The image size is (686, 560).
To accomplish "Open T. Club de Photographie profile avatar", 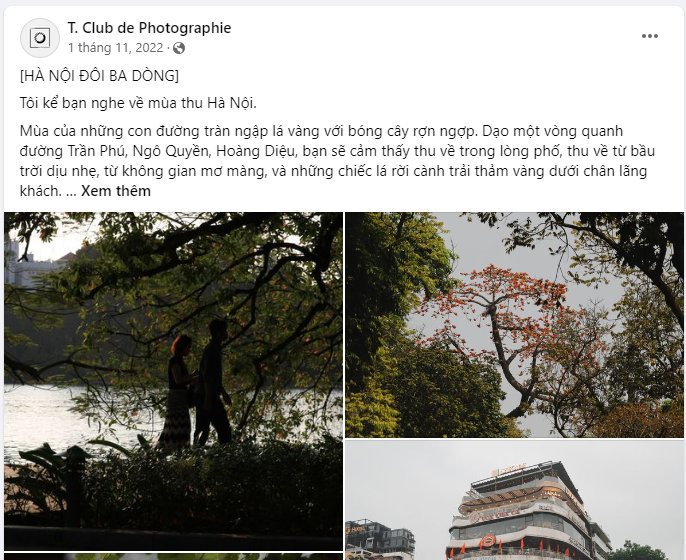I will click(40, 38).
